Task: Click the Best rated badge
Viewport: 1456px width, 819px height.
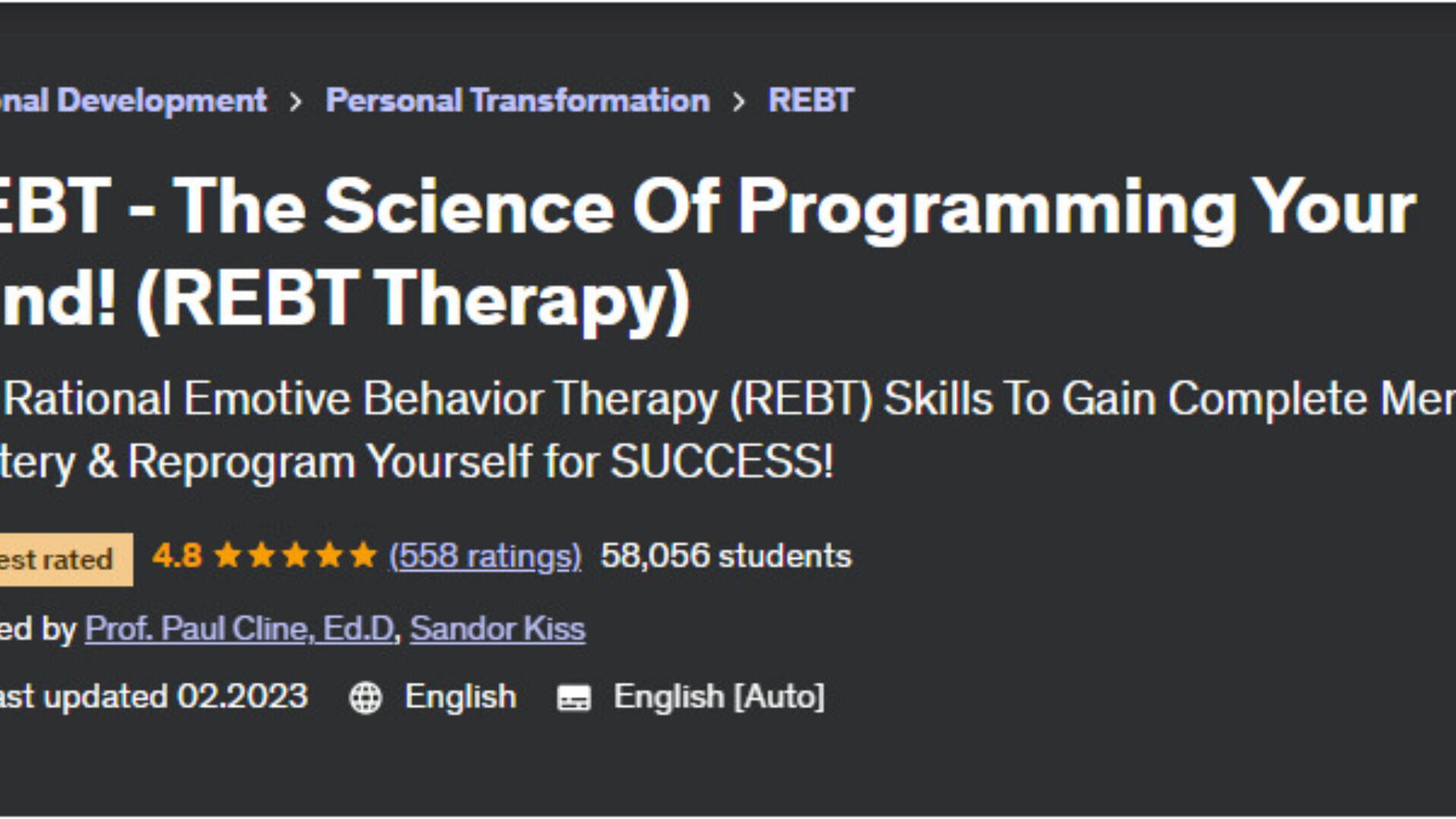Action: [61, 560]
